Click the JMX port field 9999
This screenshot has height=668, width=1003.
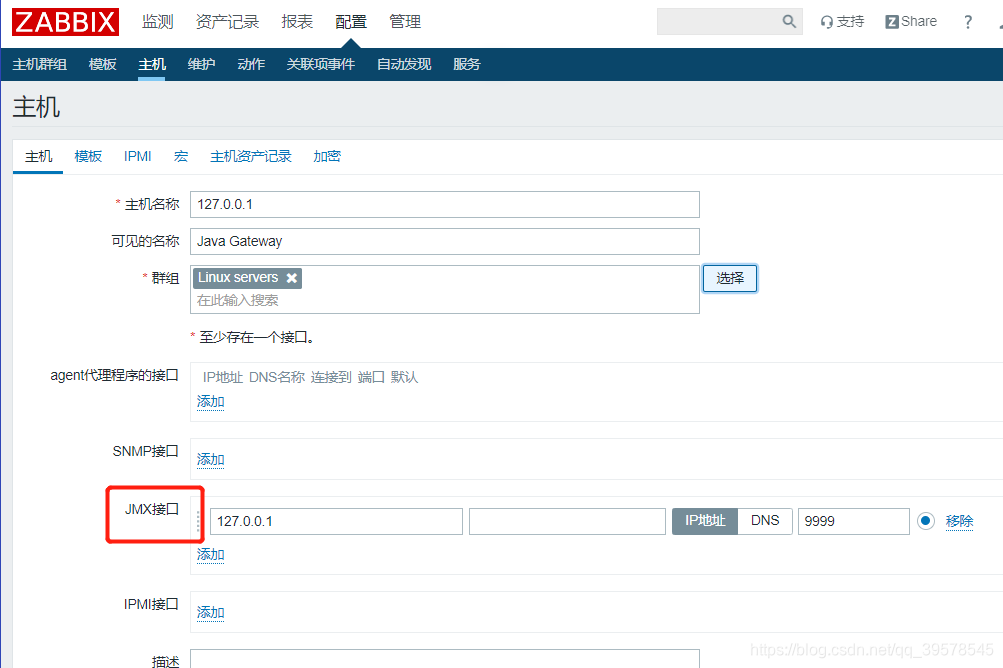pos(853,521)
